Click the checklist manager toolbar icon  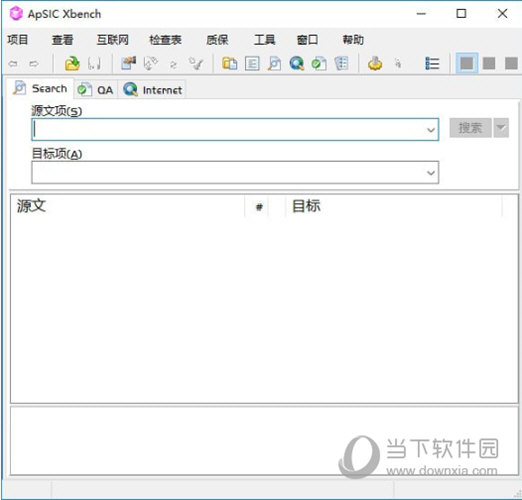(x=341, y=63)
